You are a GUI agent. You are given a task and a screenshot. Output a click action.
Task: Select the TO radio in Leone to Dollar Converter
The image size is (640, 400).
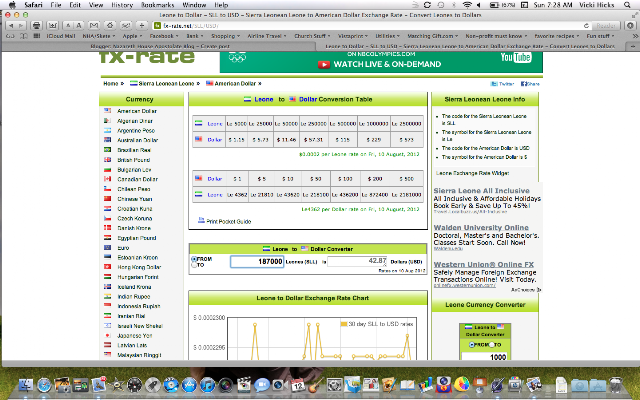click(x=194, y=265)
